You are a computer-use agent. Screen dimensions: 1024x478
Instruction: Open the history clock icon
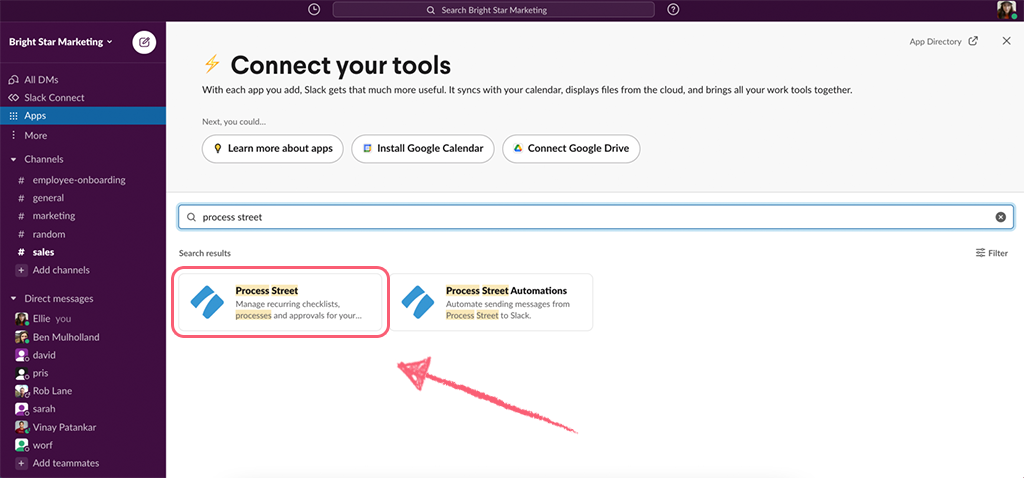tap(314, 10)
